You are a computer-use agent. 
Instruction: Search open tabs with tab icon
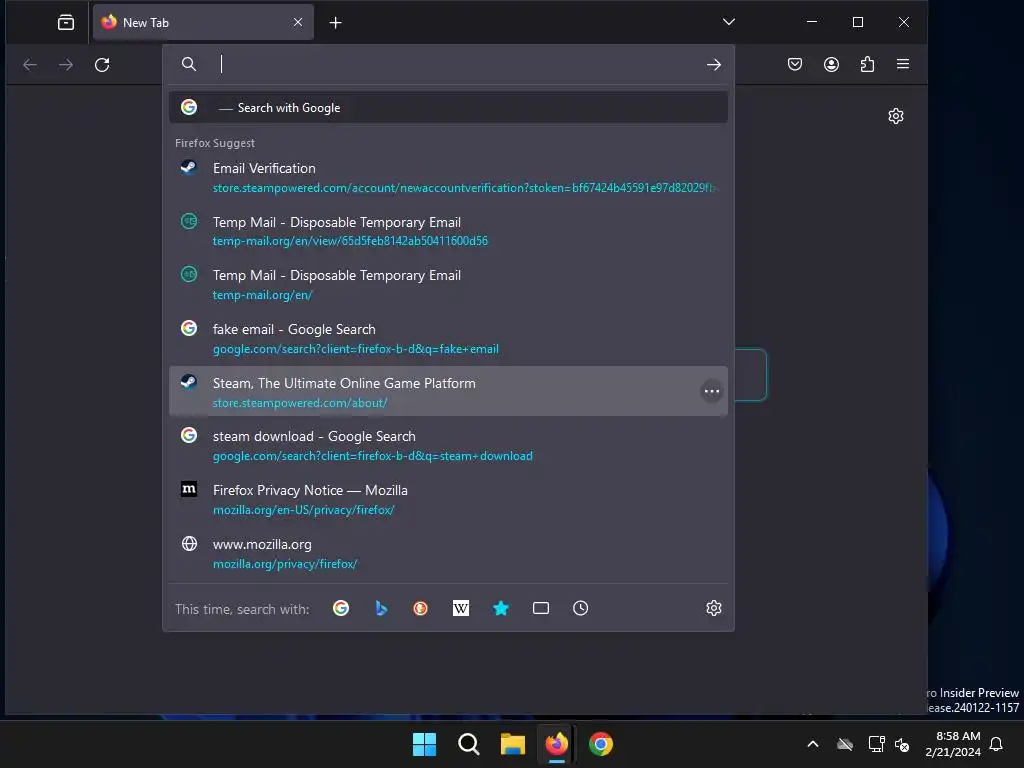(x=541, y=609)
